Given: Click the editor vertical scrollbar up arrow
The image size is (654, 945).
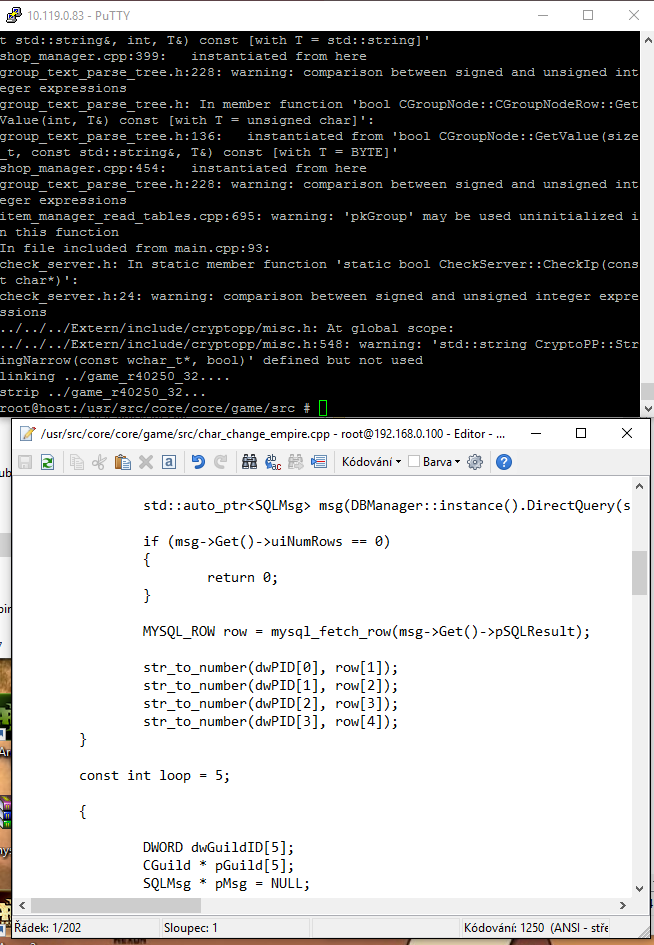Looking at the screenshot, I should click(x=640, y=486).
